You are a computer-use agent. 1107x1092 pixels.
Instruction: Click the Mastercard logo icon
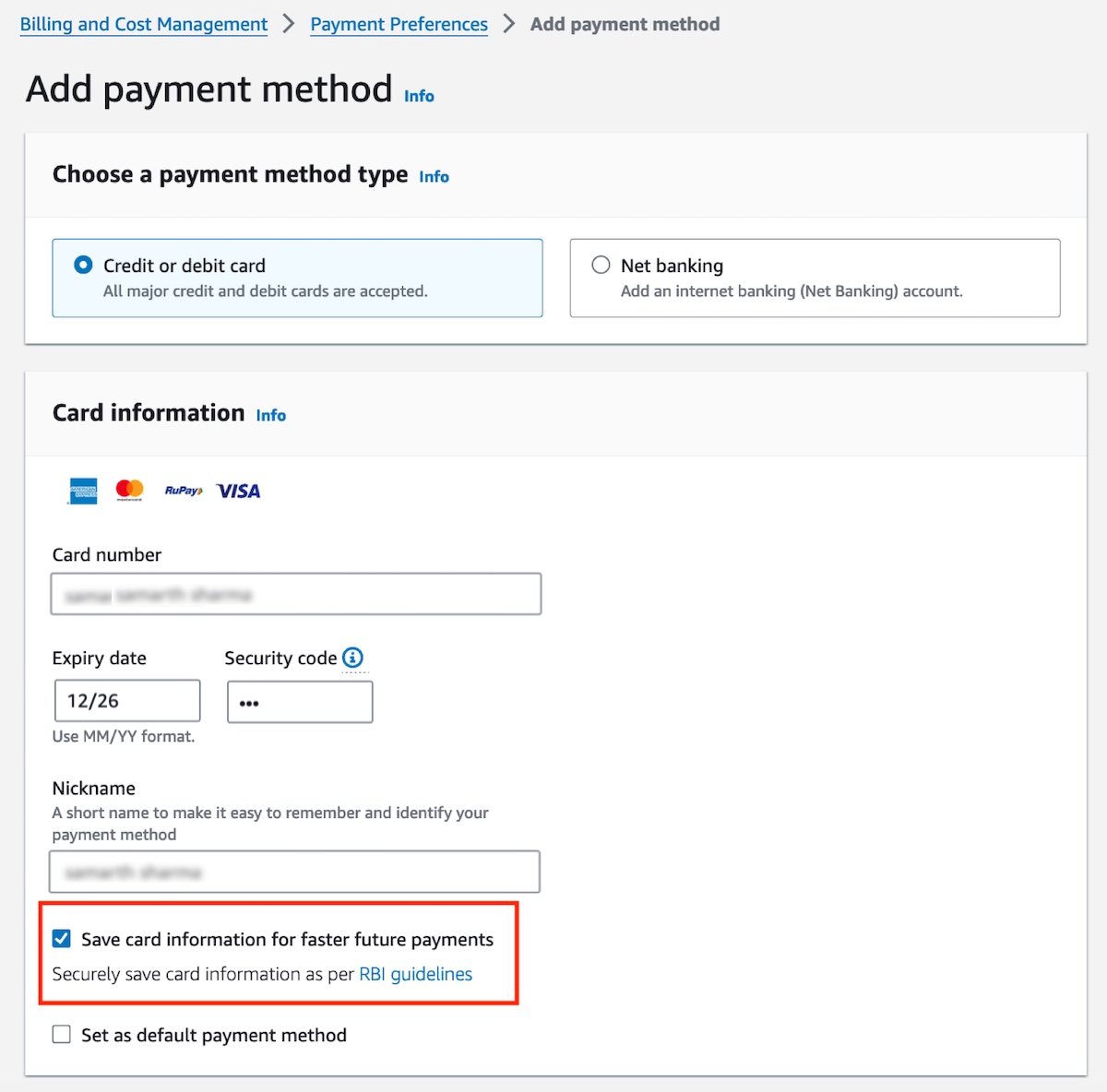[129, 491]
